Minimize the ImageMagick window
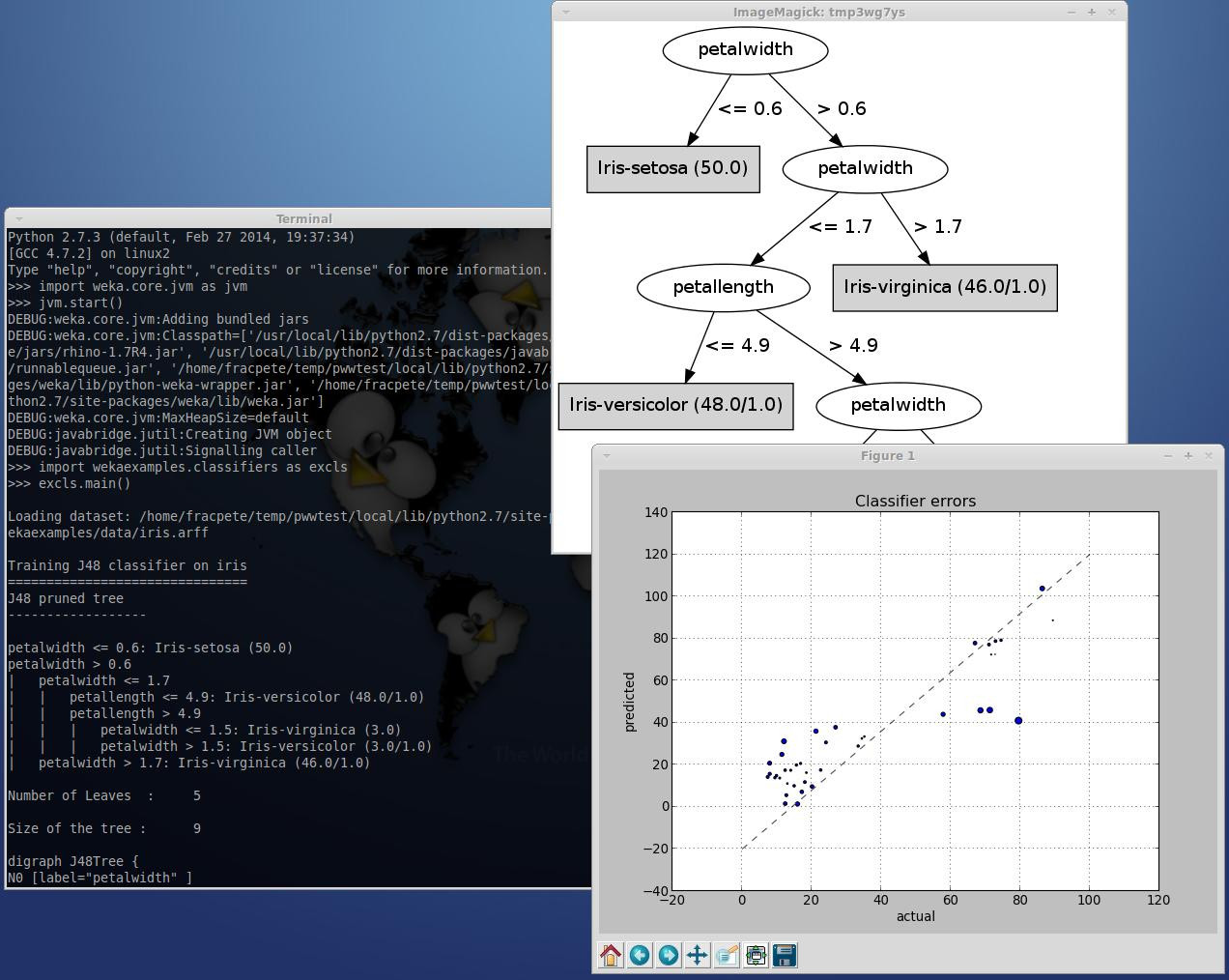Viewport: 1229px width, 980px height. tap(1072, 13)
